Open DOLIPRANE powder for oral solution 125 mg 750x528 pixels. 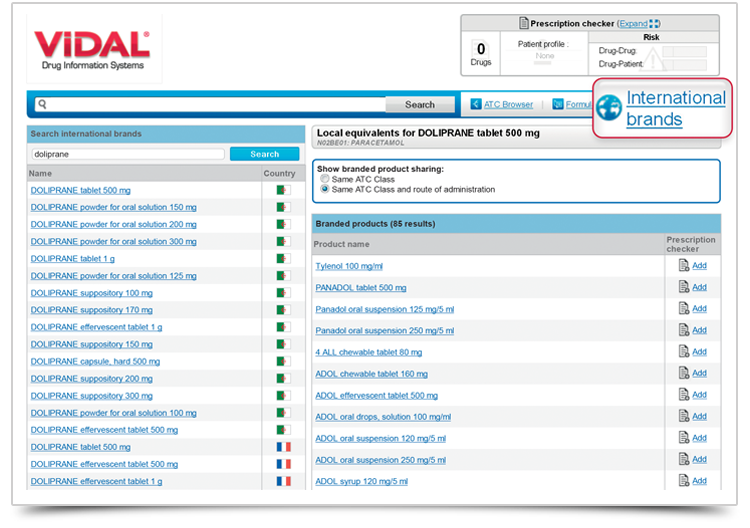click(113, 276)
